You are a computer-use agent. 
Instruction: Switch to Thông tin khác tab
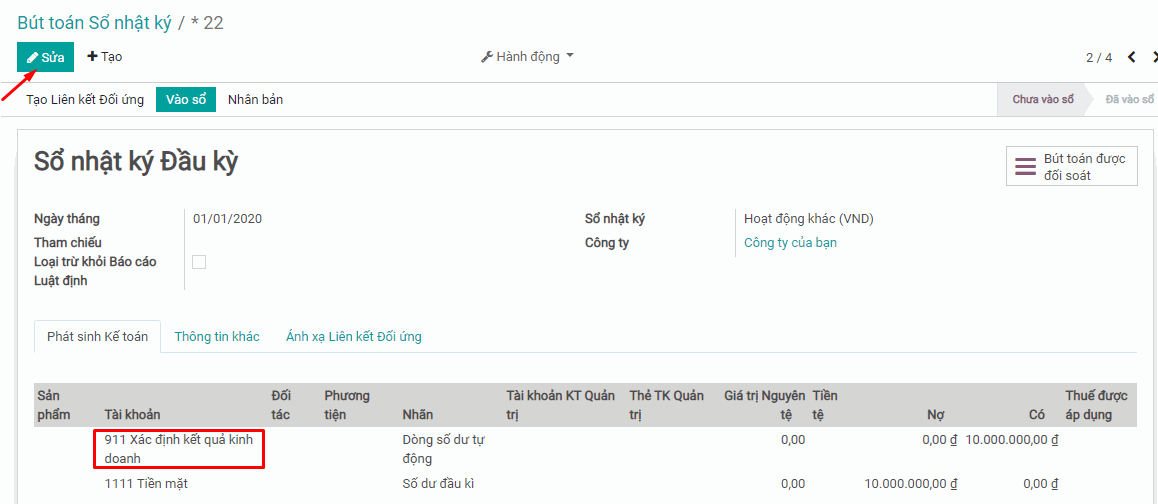pyautogui.click(x=217, y=337)
